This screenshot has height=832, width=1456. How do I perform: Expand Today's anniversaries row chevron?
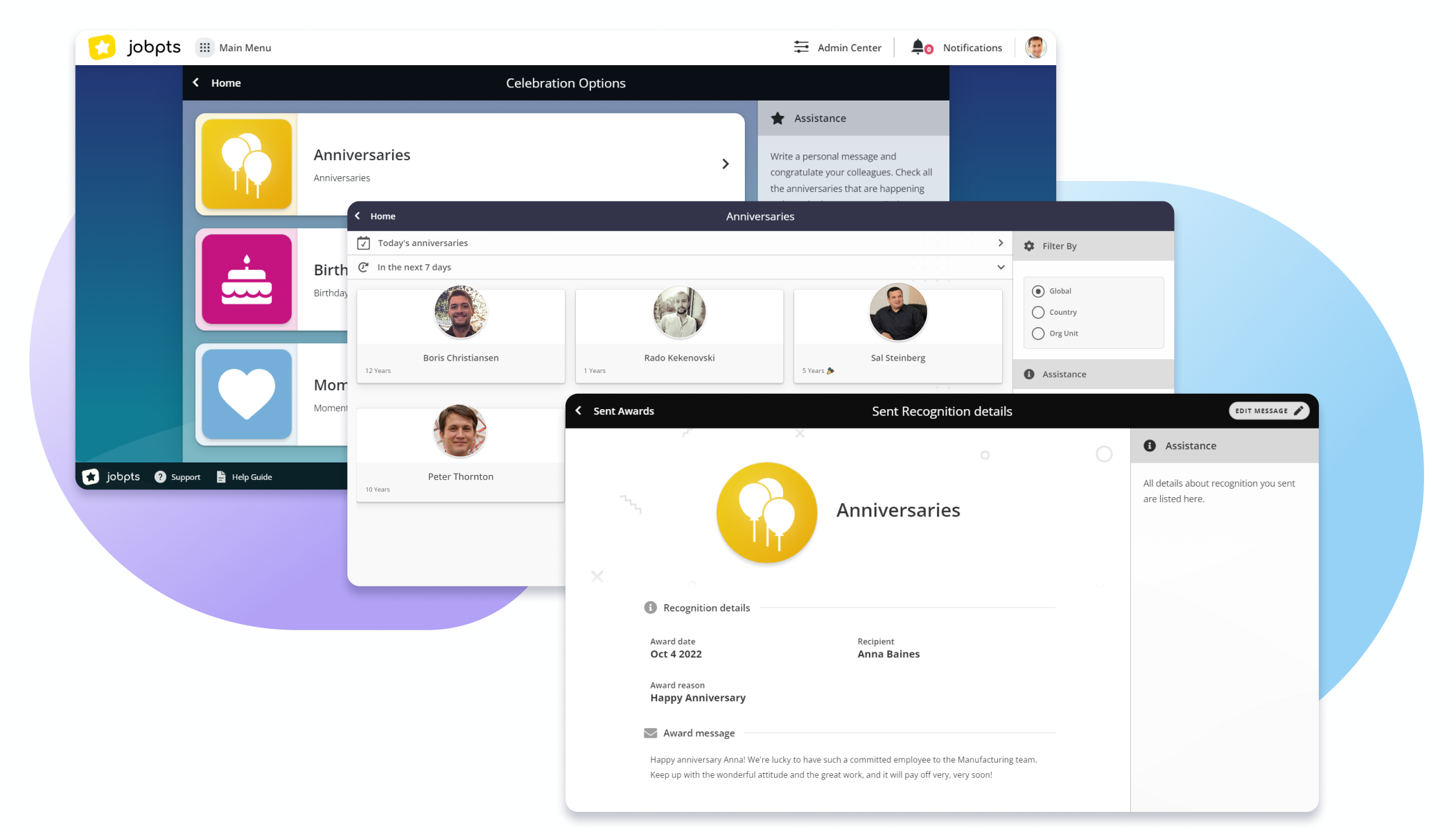pos(1001,243)
